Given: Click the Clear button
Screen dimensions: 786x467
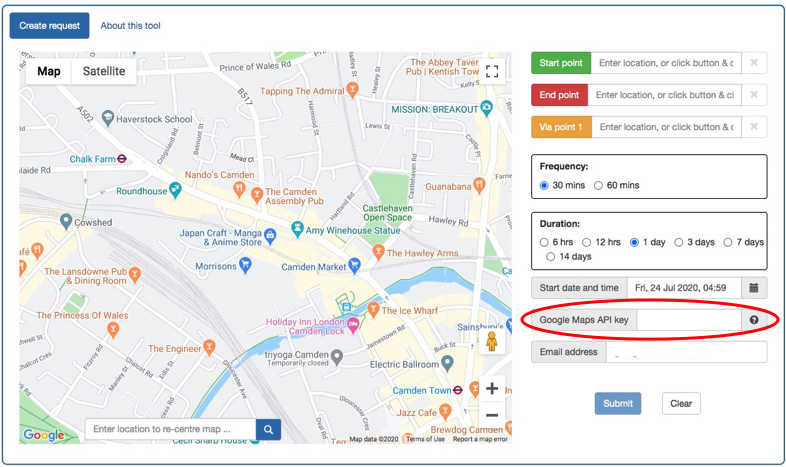Looking at the screenshot, I should coord(681,404).
